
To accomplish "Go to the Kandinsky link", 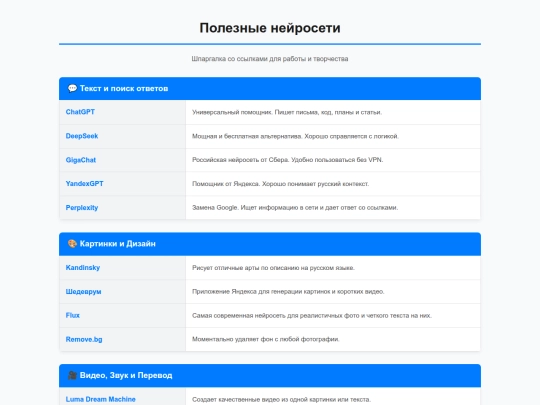I will click(x=83, y=268).
